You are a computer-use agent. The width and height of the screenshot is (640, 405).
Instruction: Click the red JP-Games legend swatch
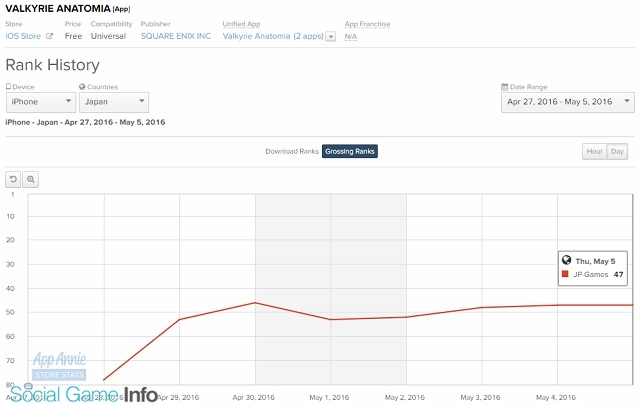(x=565, y=274)
